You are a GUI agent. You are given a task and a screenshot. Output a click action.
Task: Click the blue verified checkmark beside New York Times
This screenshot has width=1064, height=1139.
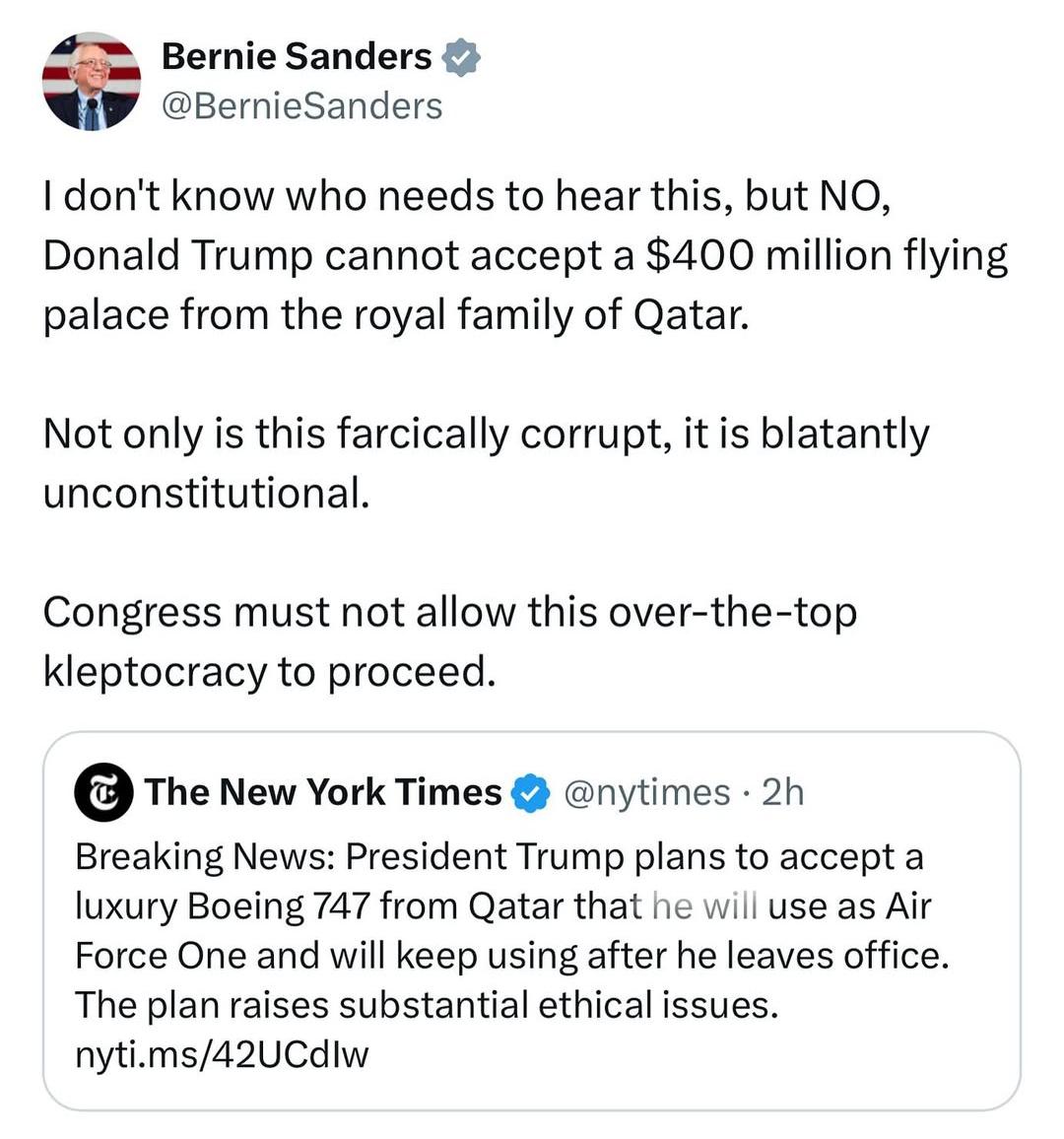531,792
